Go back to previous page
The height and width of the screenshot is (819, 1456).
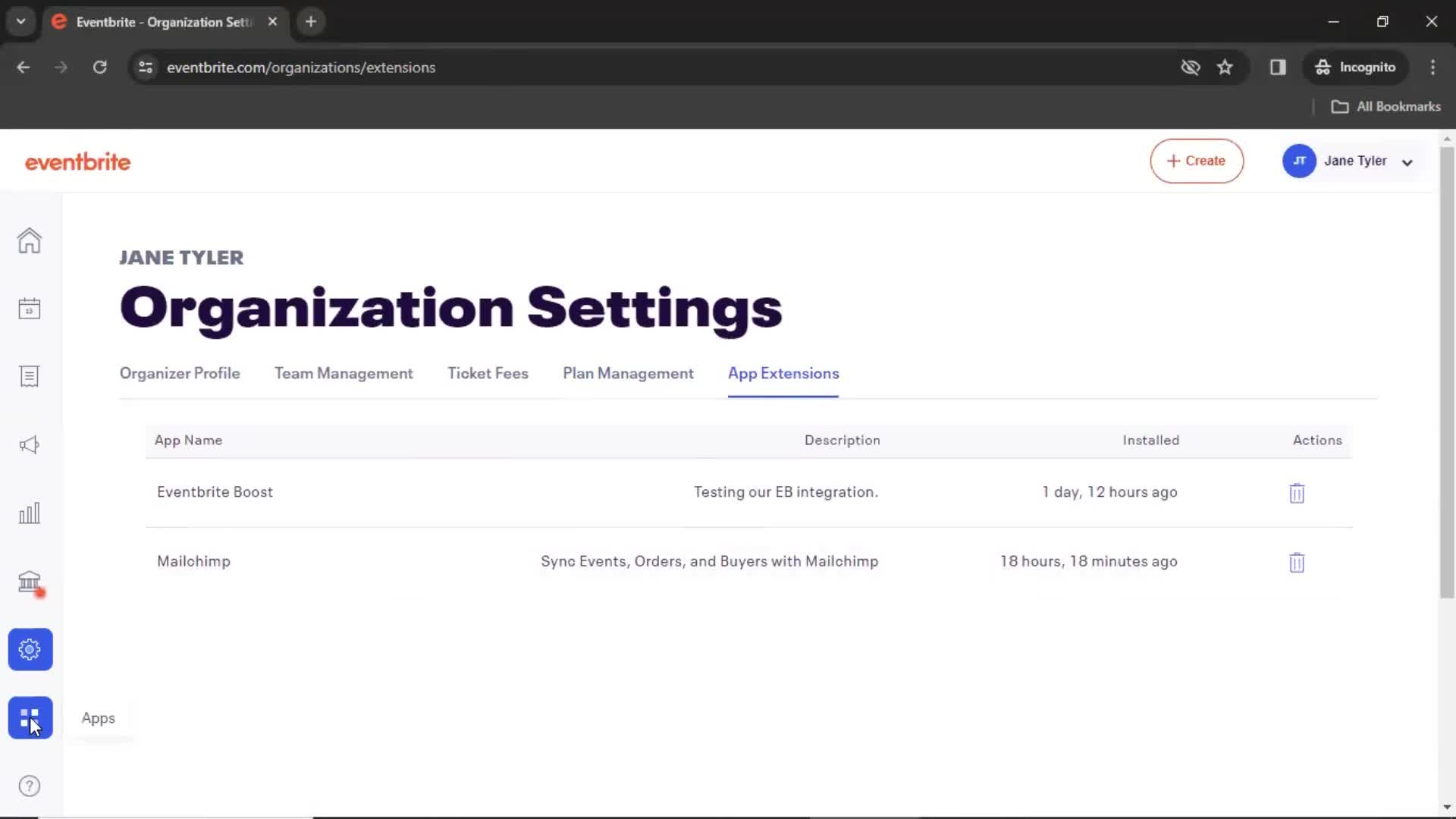[x=24, y=67]
